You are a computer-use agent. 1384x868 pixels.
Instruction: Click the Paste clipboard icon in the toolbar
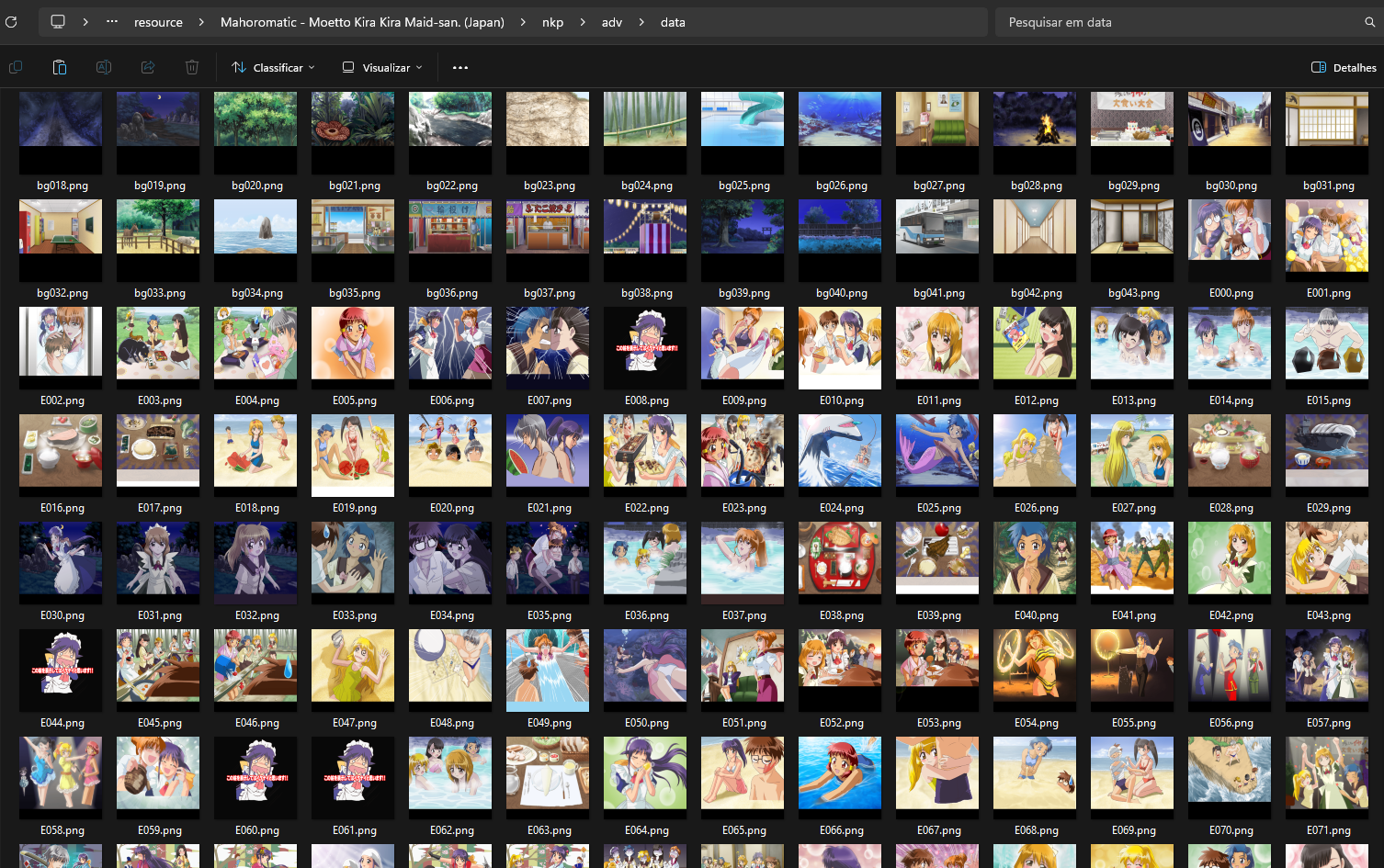[60, 67]
